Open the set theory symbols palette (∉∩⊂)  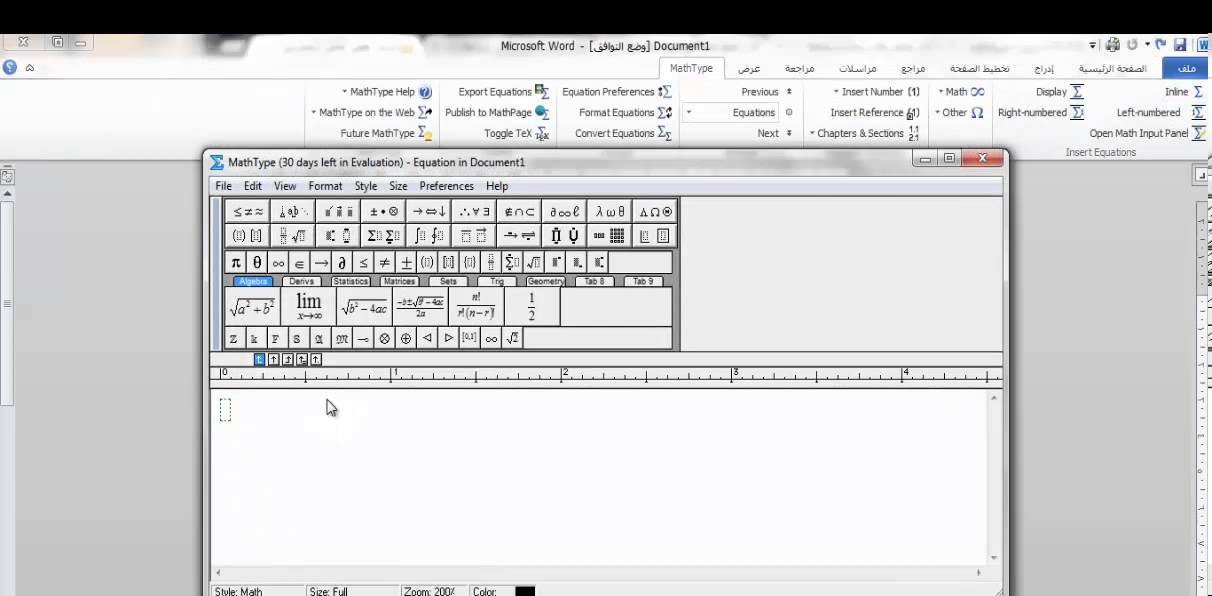[519, 211]
